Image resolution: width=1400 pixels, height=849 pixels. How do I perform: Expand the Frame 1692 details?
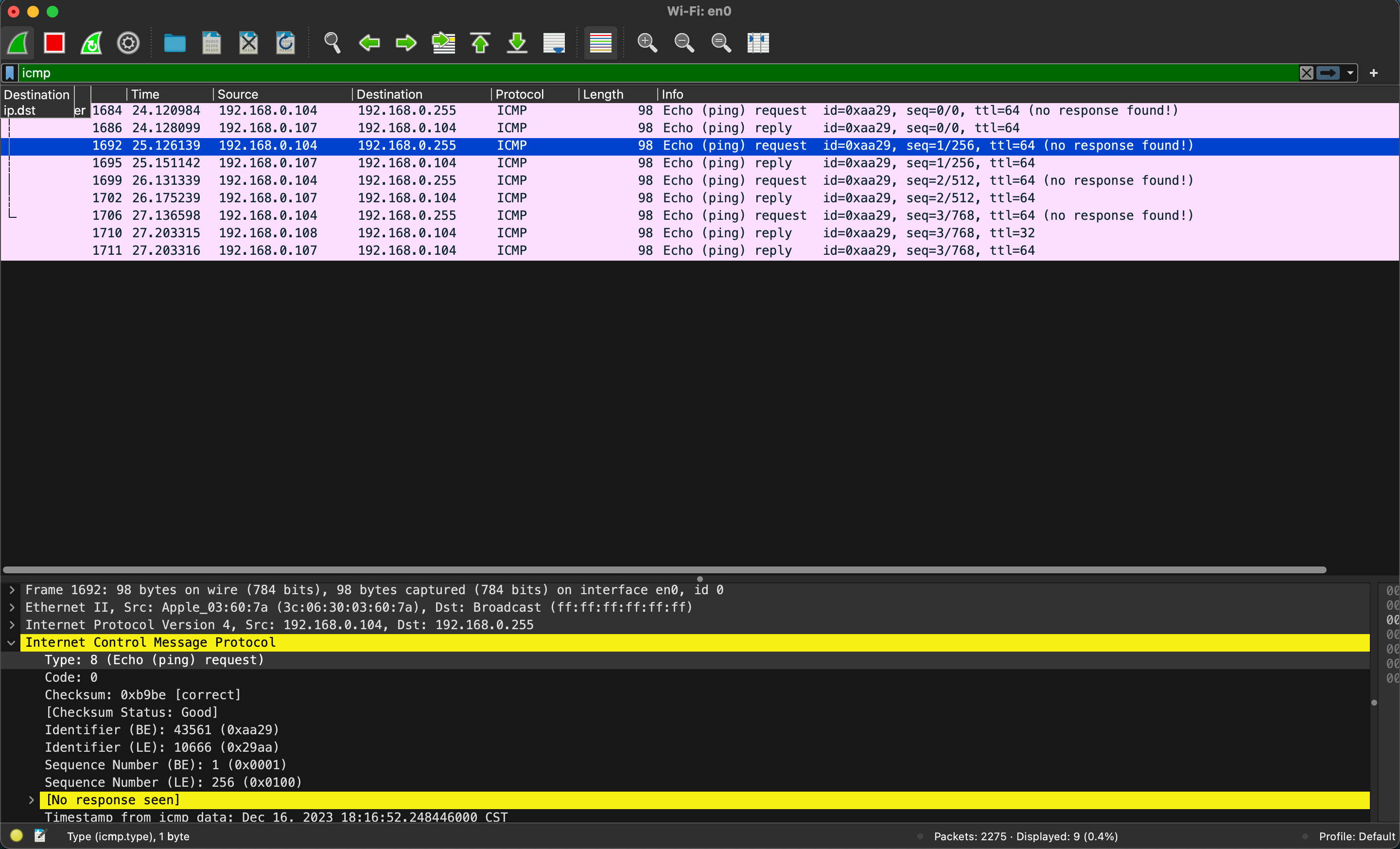tap(11, 590)
